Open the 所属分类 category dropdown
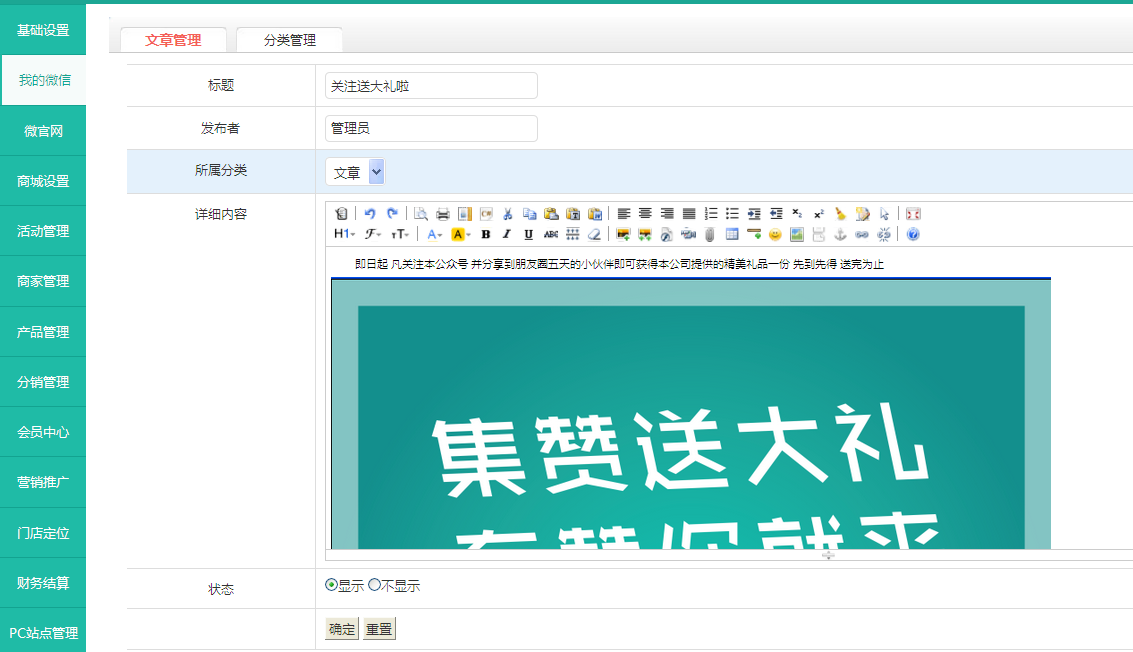 pyautogui.click(x=355, y=172)
